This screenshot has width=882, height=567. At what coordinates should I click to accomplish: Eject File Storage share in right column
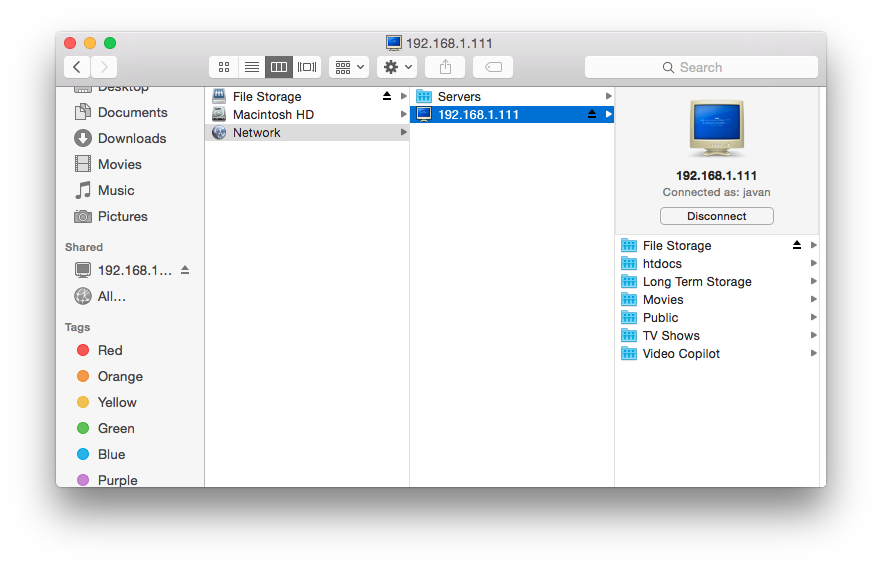tap(796, 245)
